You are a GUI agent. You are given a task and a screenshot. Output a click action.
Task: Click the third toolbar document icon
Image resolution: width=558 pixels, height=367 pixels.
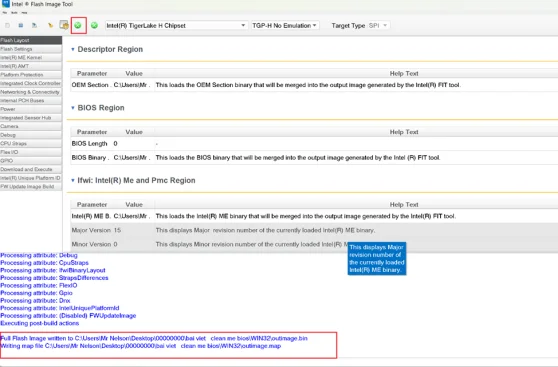coord(34,25)
